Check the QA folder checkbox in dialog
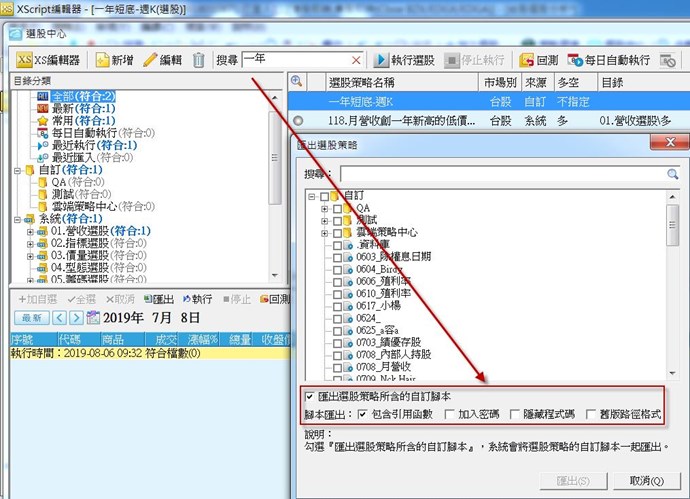Viewport: 690px width, 499px height. click(338, 209)
